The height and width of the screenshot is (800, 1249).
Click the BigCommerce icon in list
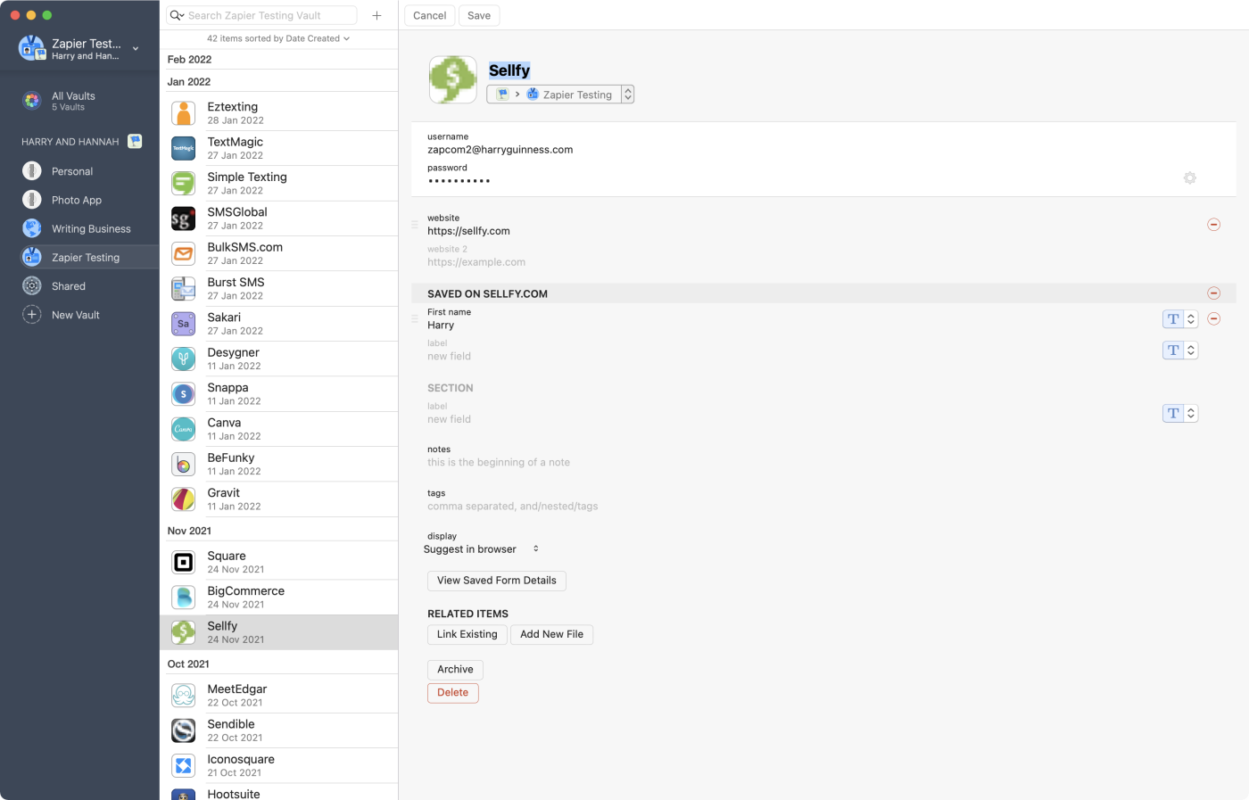tap(183, 597)
